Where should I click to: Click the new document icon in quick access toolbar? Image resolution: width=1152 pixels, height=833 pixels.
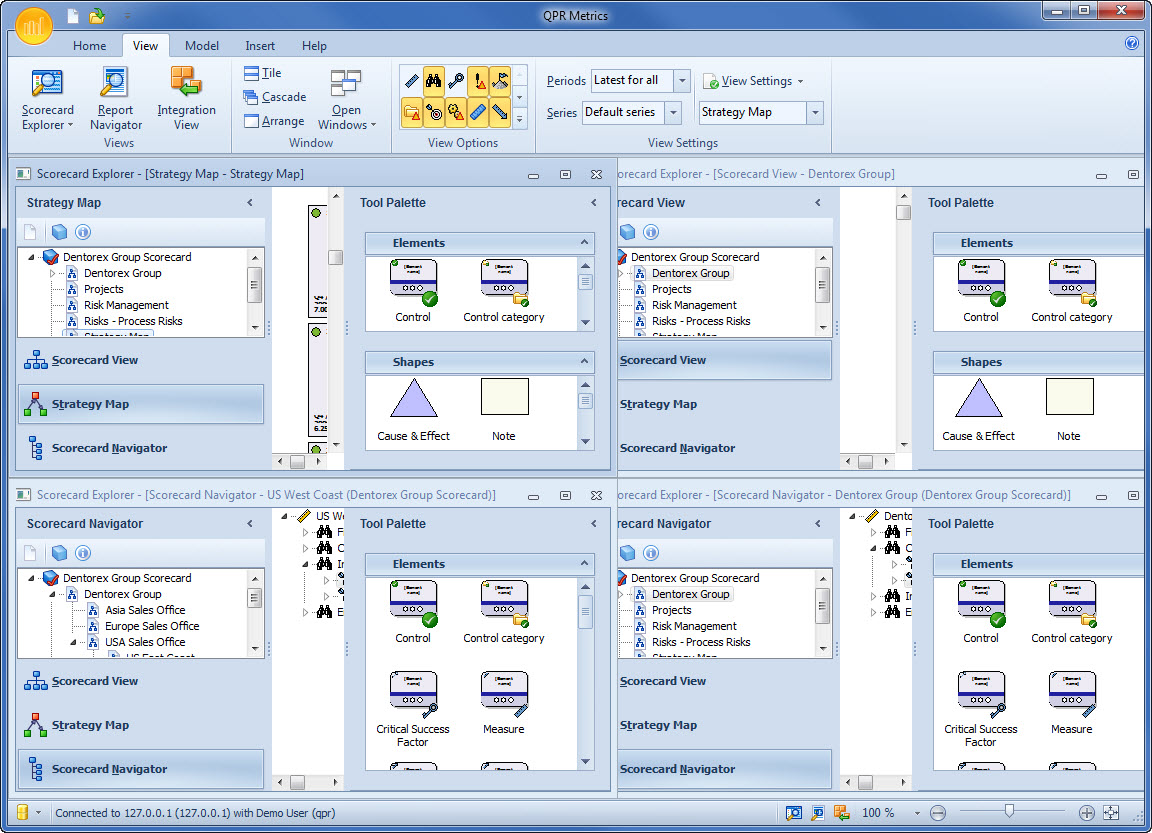point(72,15)
